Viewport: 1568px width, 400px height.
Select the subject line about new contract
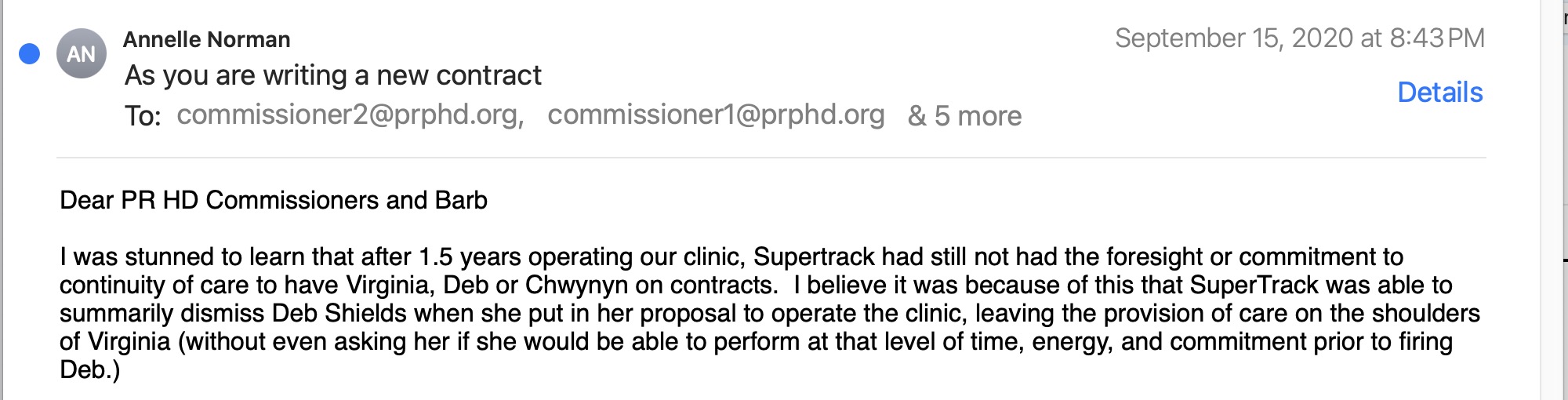click(333, 75)
